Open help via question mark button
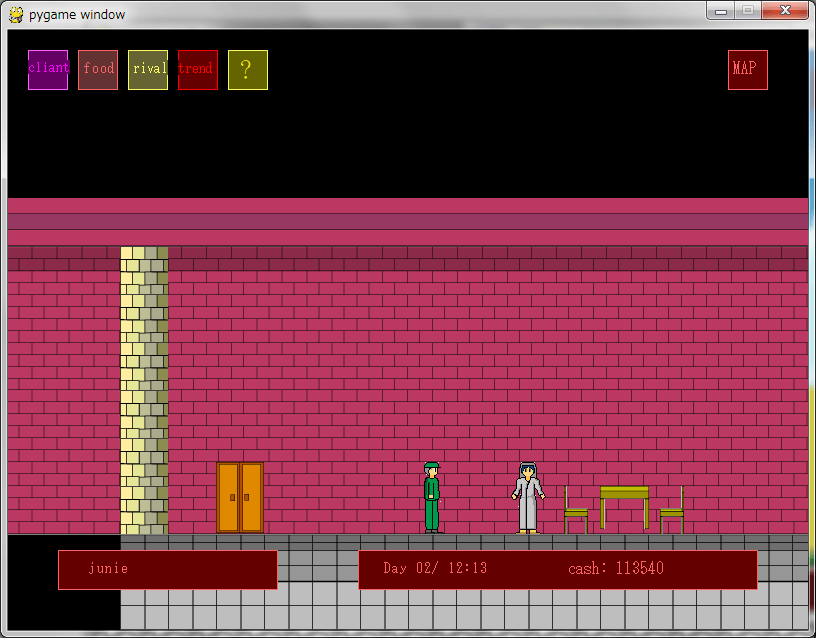 [x=248, y=70]
